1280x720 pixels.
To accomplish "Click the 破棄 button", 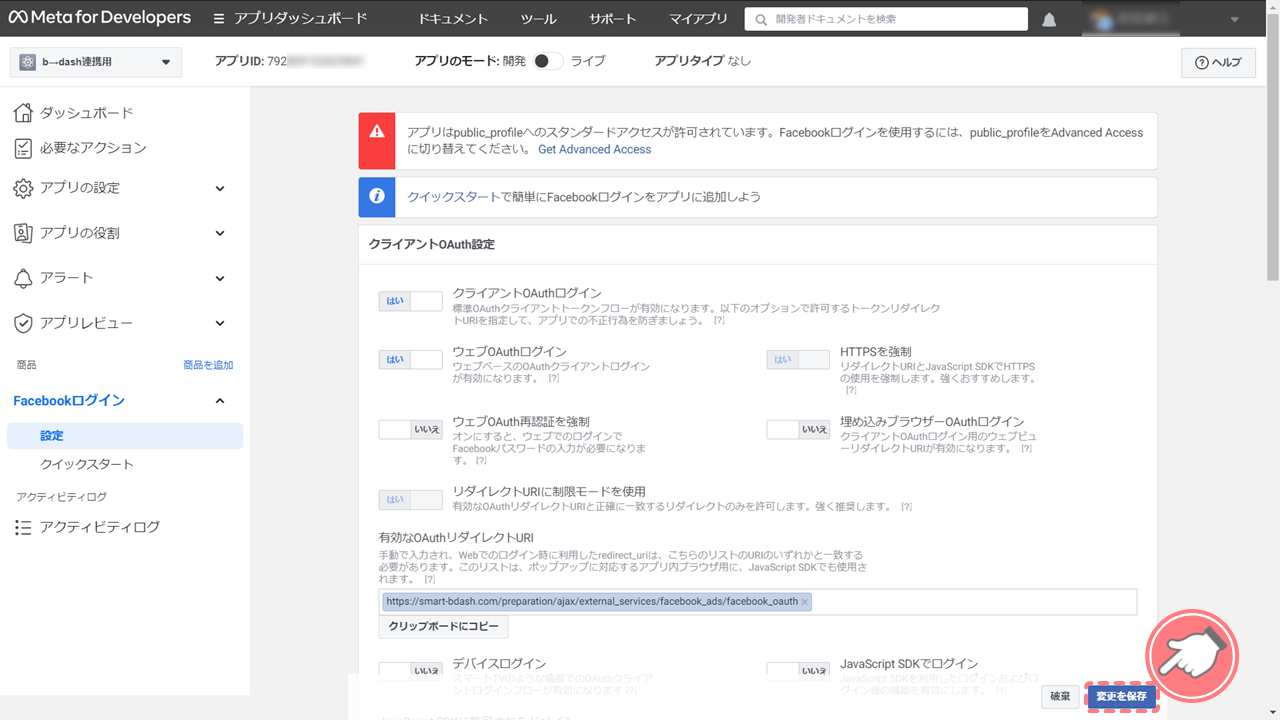I will pos(1060,696).
